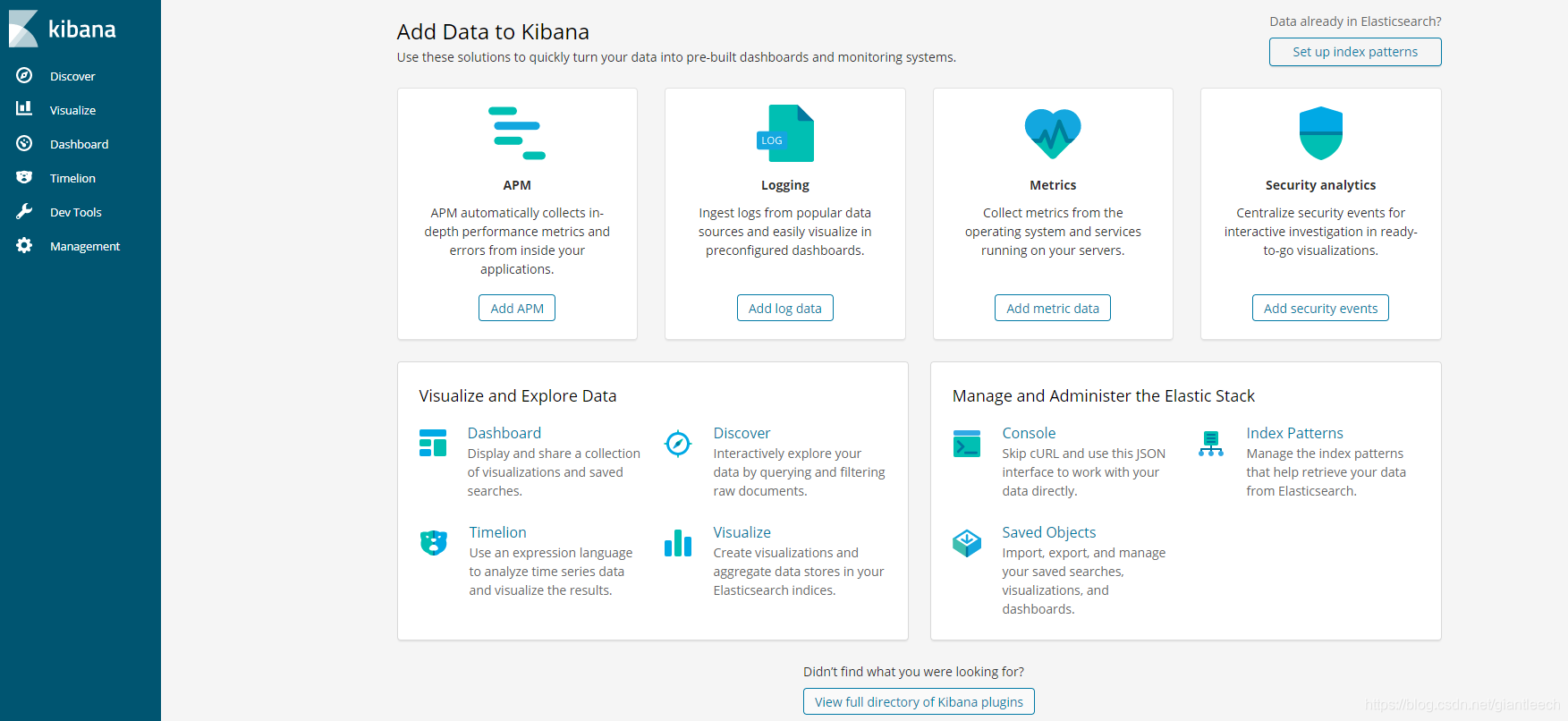Open Dev Tools wrench icon
Screen dimensions: 1568x721
[24, 211]
